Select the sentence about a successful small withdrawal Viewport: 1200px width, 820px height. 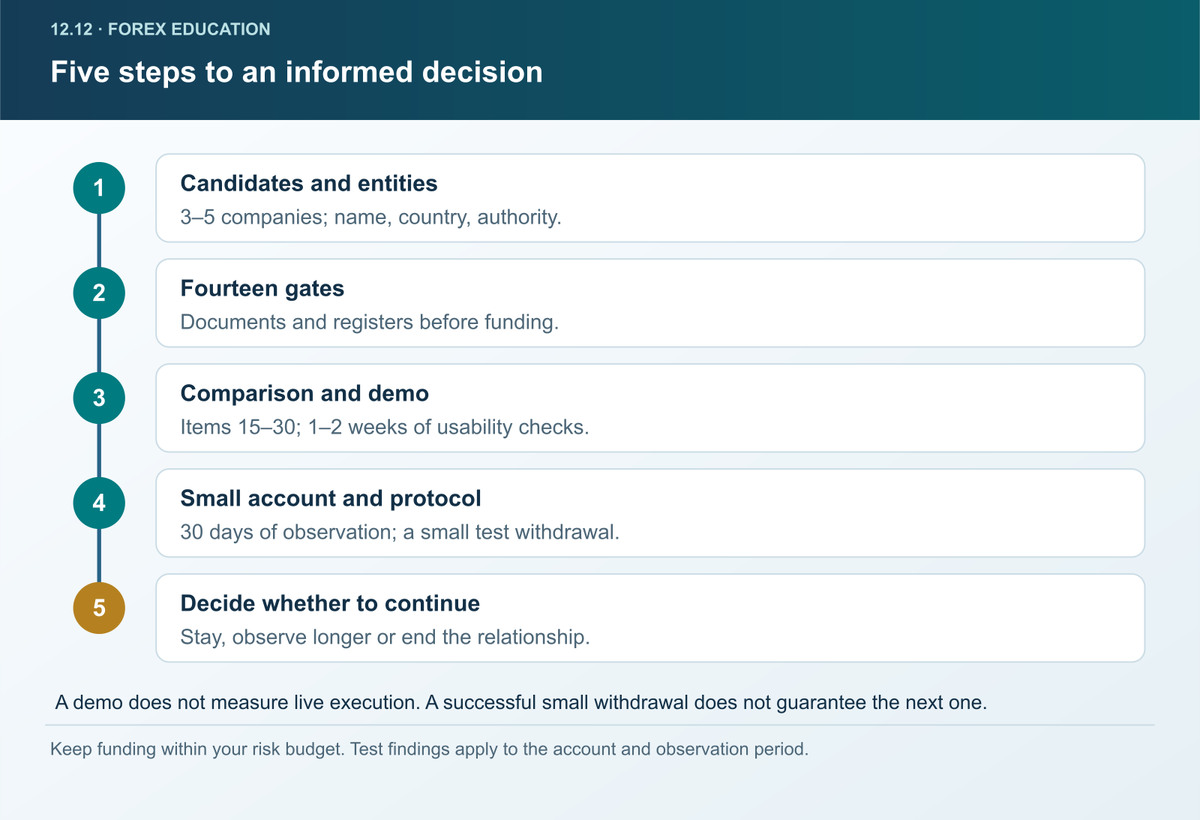tap(707, 702)
